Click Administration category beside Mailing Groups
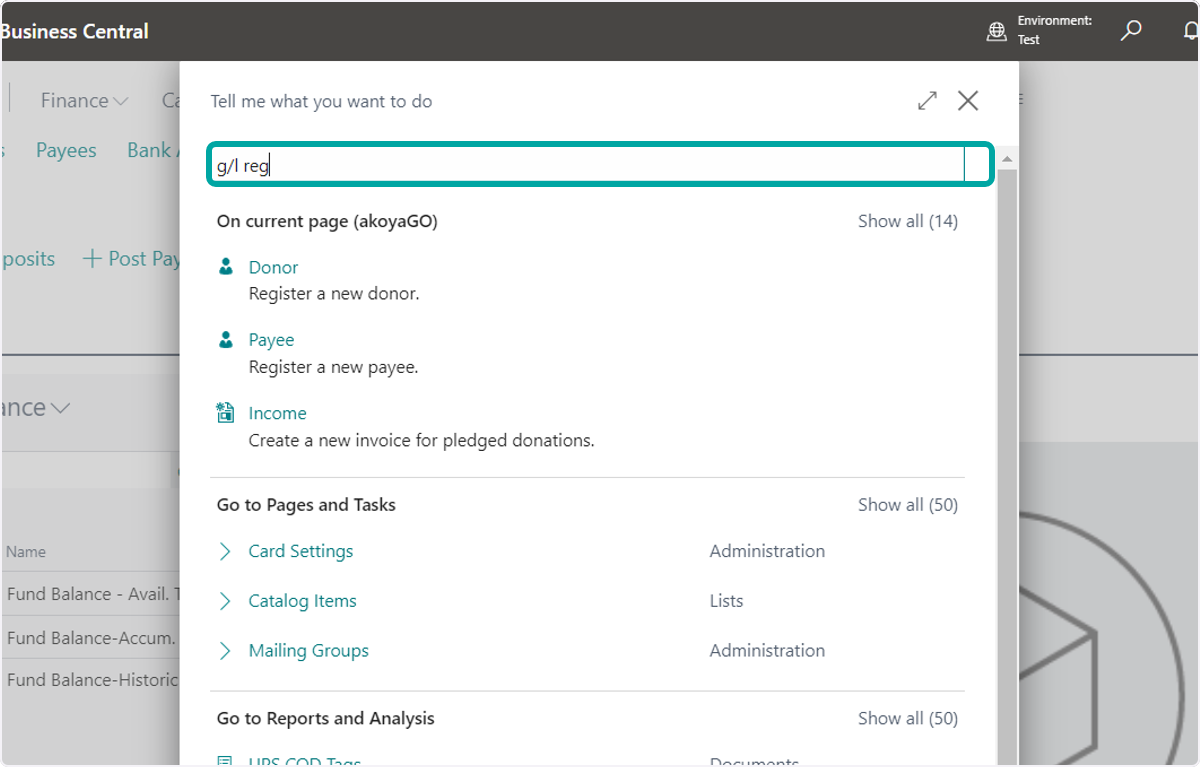 pyautogui.click(x=767, y=651)
